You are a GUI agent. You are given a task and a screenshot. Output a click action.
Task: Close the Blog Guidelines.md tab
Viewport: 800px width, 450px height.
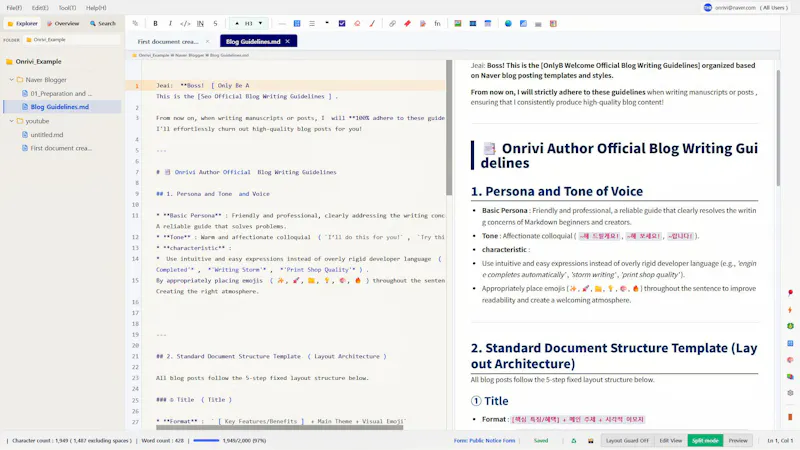(x=288, y=41)
